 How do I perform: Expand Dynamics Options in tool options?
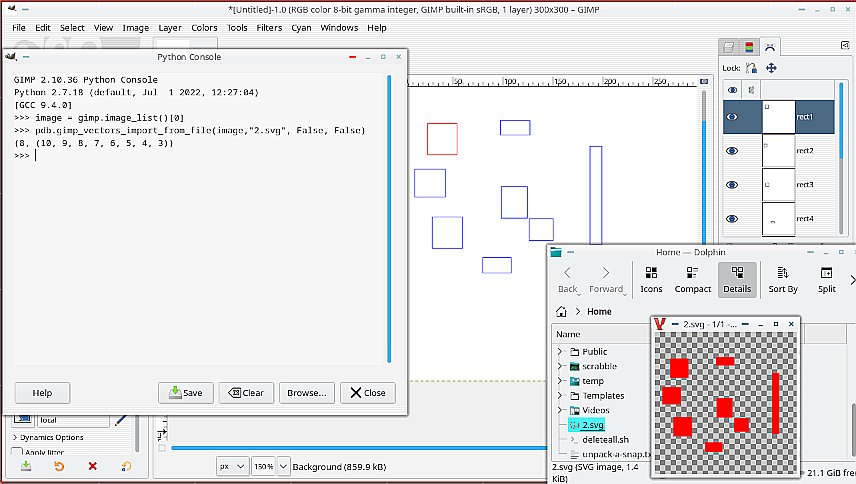[48, 437]
